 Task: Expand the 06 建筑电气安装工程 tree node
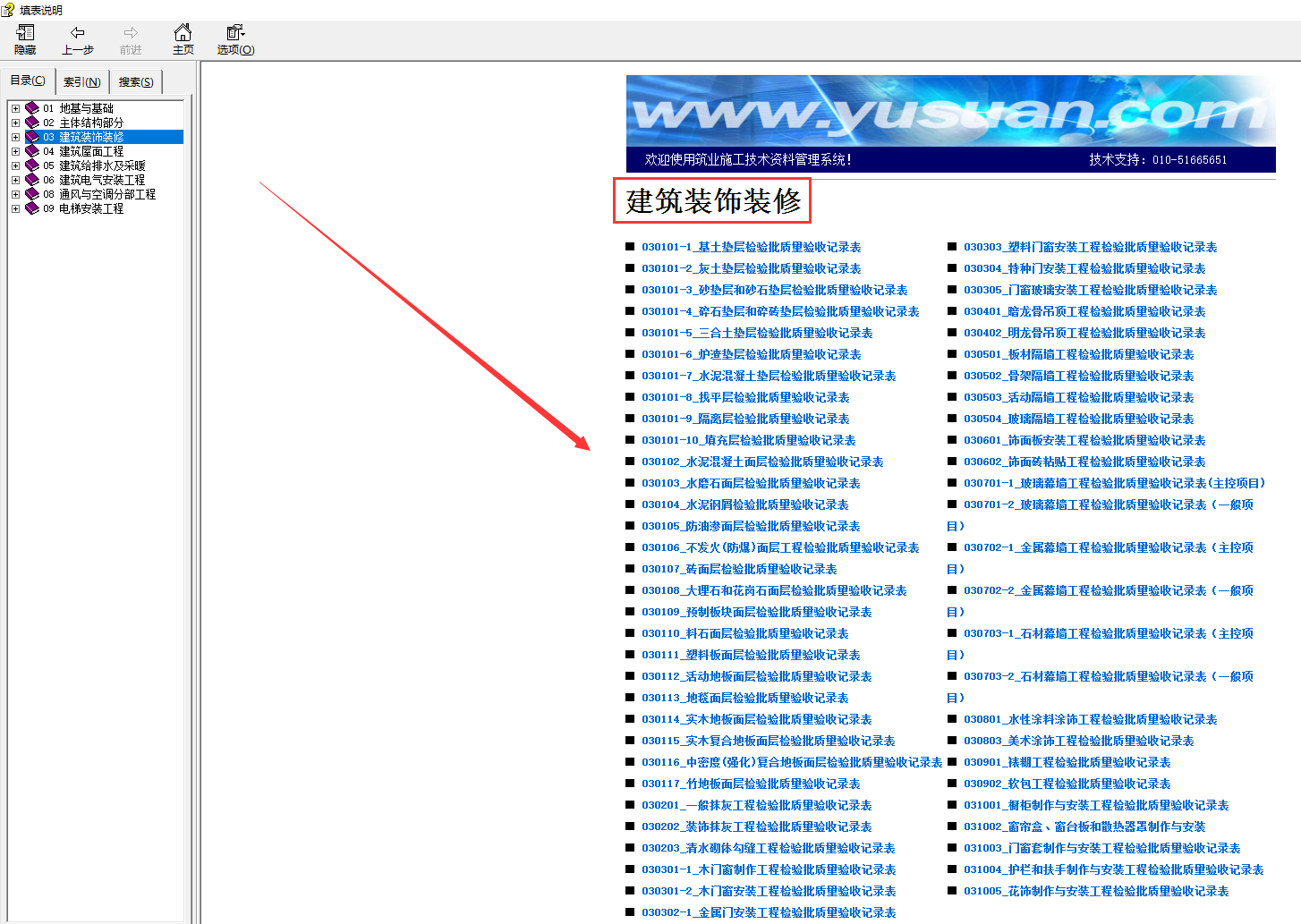click(x=15, y=180)
